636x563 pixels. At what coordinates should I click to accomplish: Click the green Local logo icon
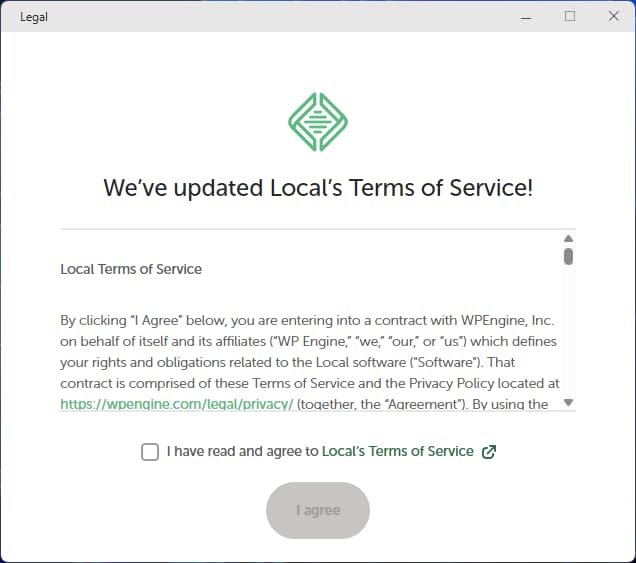point(318,122)
